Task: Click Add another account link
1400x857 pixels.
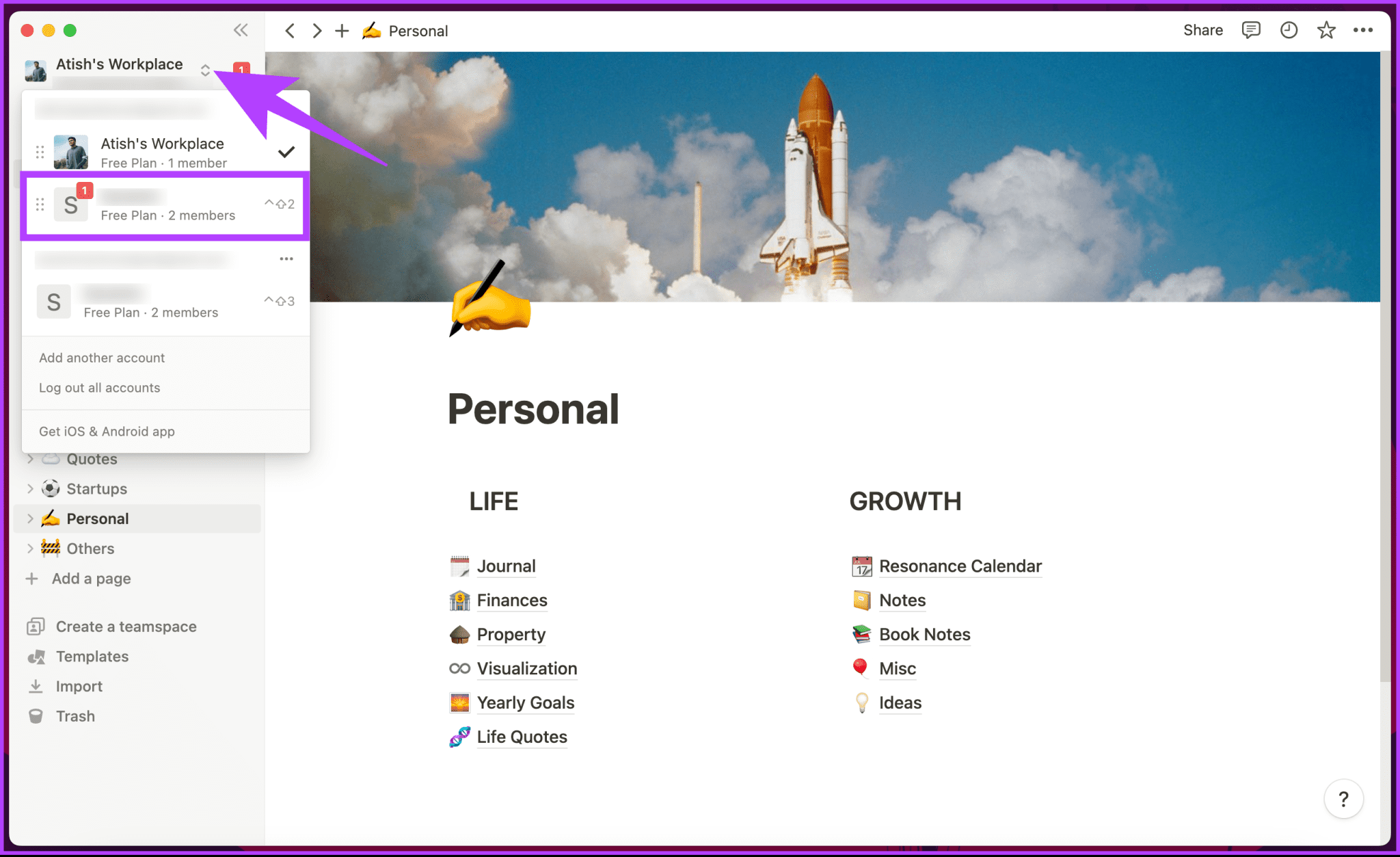Action: click(102, 357)
